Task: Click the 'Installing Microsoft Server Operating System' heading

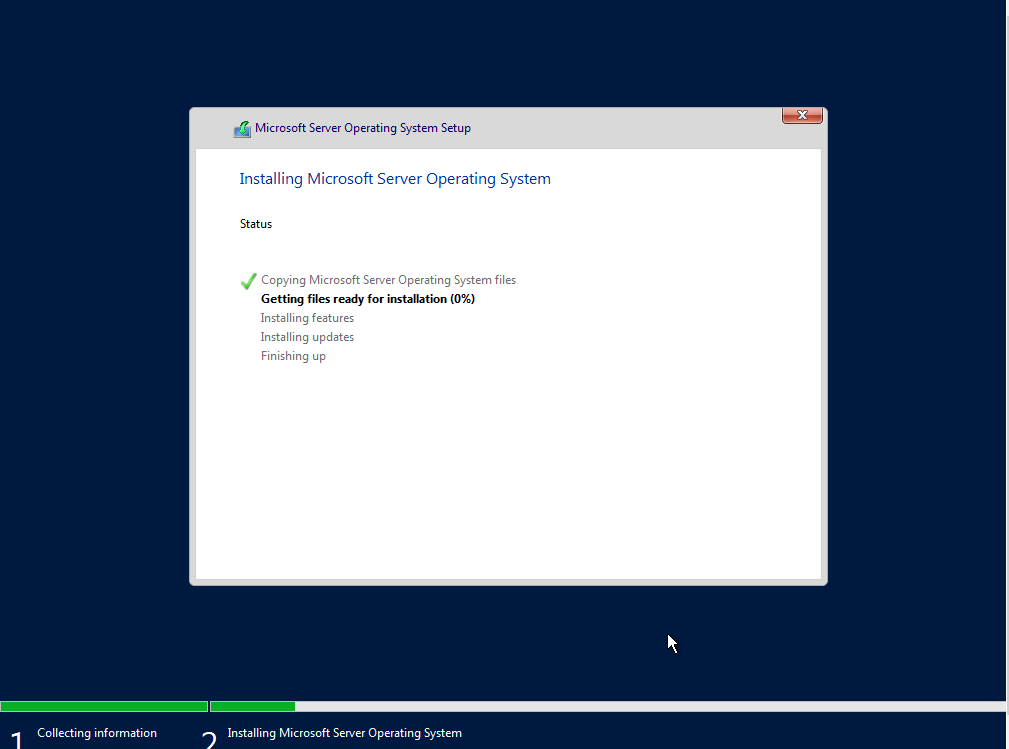Action: tap(395, 179)
